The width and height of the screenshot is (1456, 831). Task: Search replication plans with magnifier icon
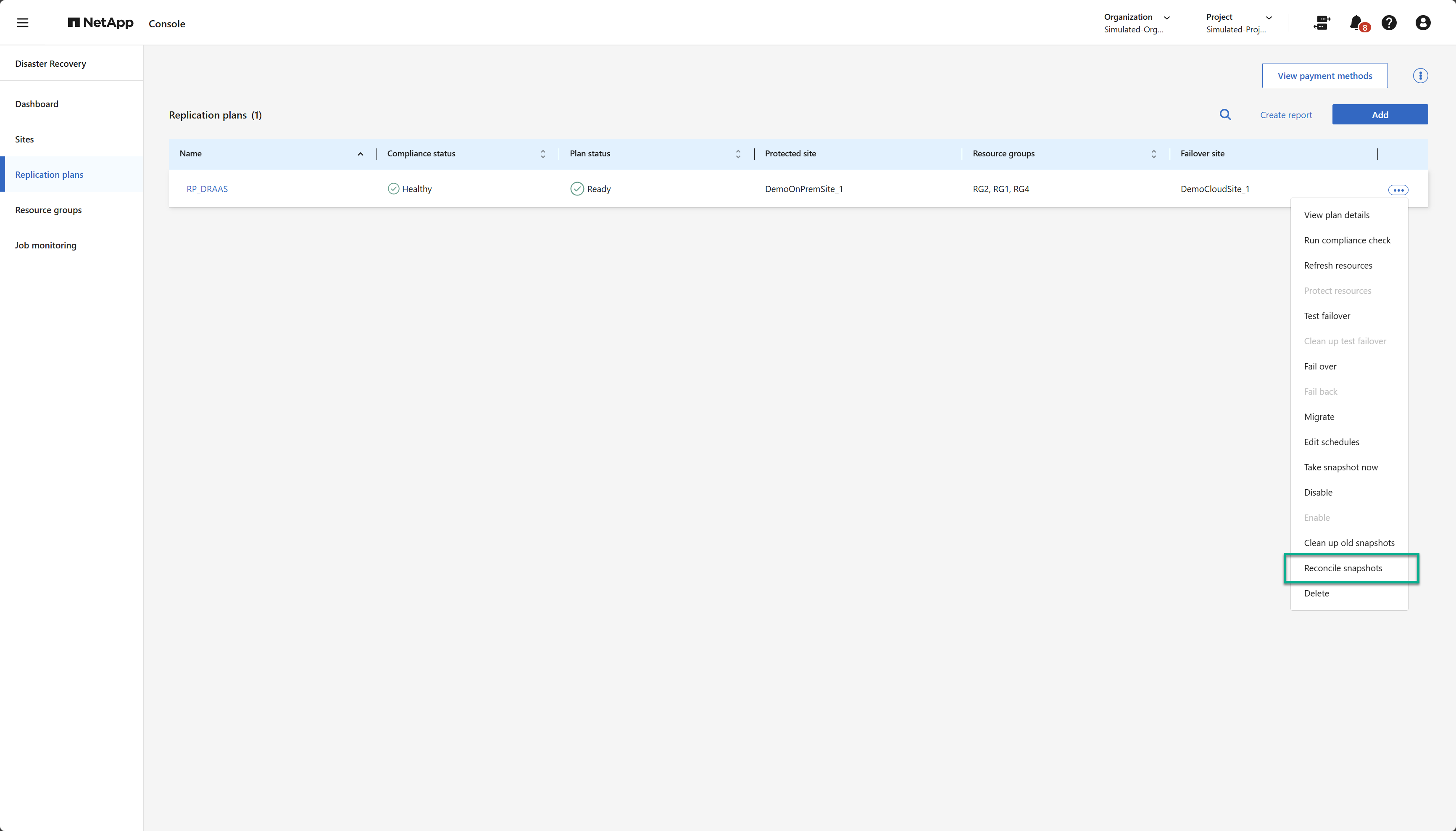pyautogui.click(x=1225, y=115)
